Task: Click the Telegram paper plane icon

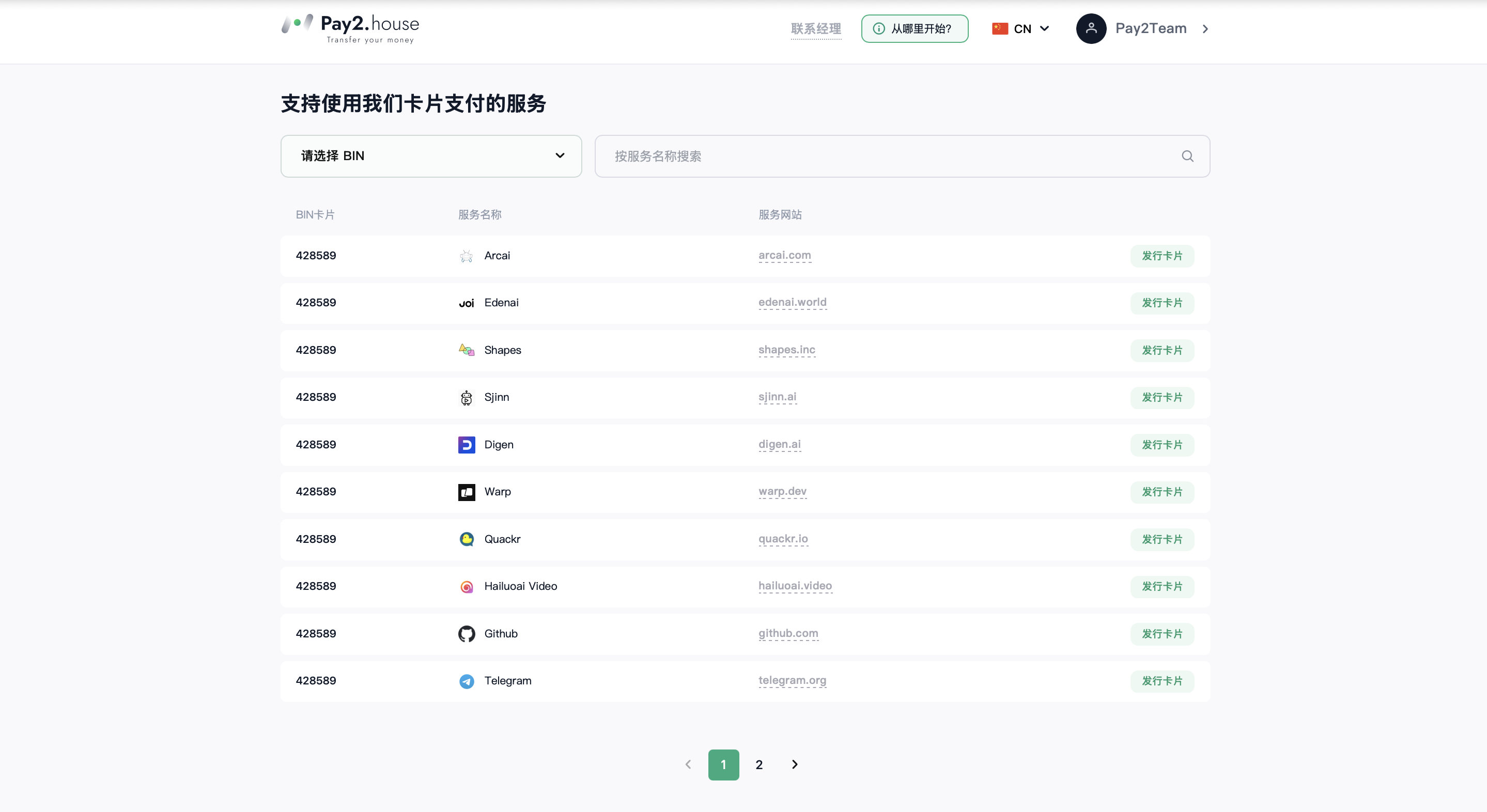Action: pos(467,681)
